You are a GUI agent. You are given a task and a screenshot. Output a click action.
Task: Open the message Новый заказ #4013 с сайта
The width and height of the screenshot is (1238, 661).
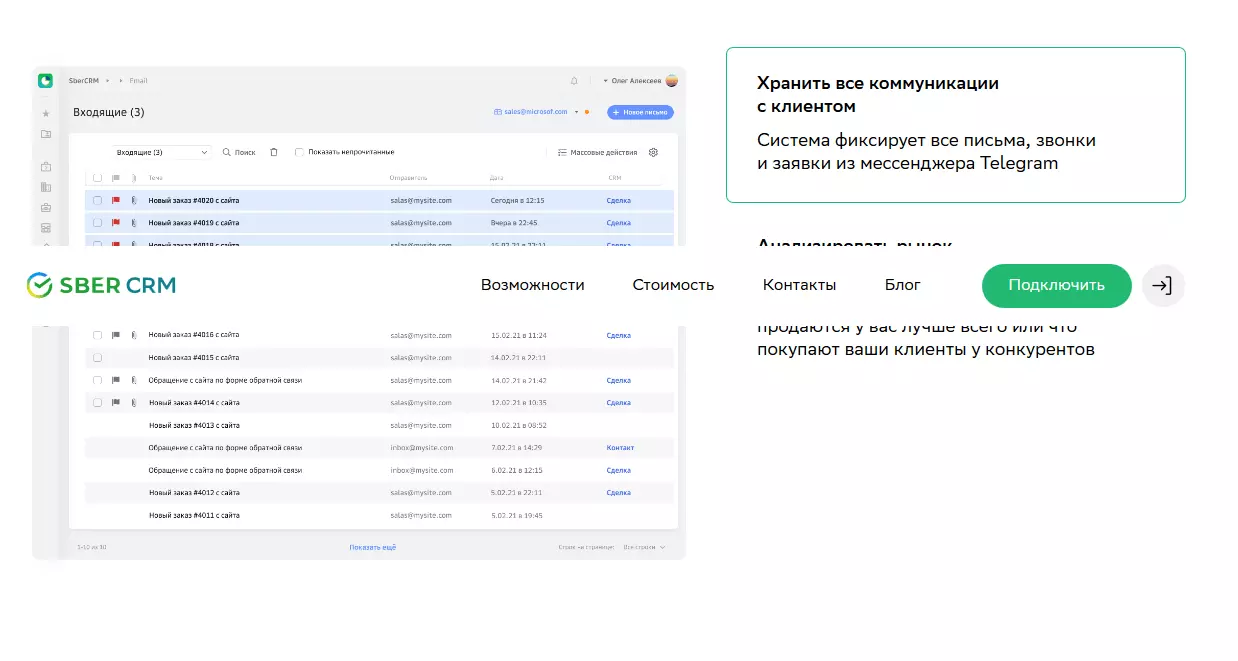click(194, 425)
